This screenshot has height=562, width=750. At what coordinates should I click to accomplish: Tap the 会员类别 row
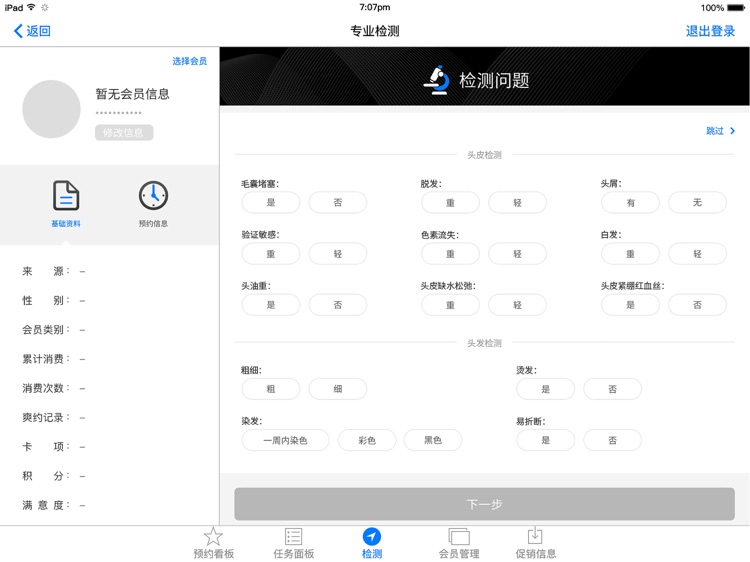point(54,330)
